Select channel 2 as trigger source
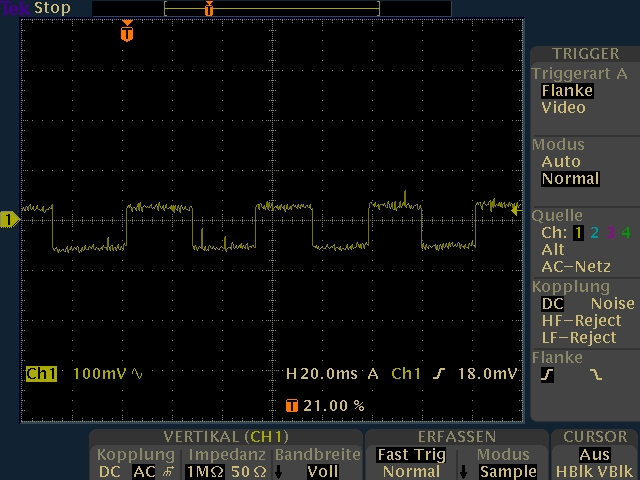The image size is (640, 480). pyautogui.click(x=594, y=233)
